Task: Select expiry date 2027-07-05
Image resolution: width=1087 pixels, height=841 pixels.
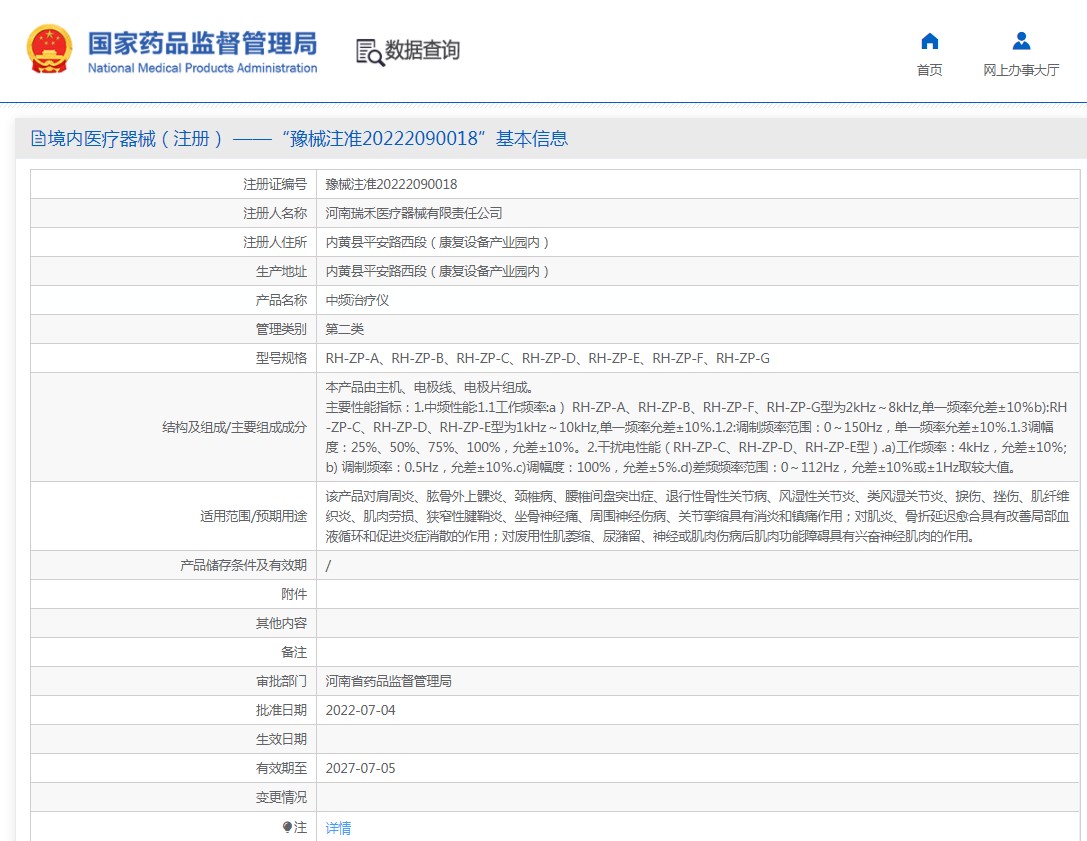Action: (360, 768)
